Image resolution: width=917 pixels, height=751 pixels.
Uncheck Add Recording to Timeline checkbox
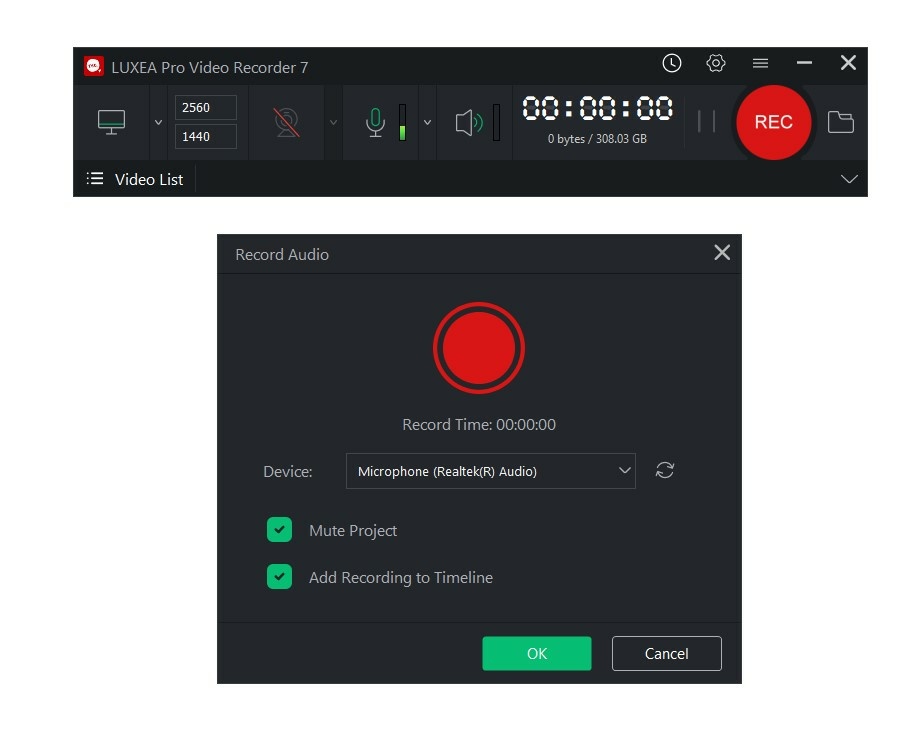click(280, 577)
